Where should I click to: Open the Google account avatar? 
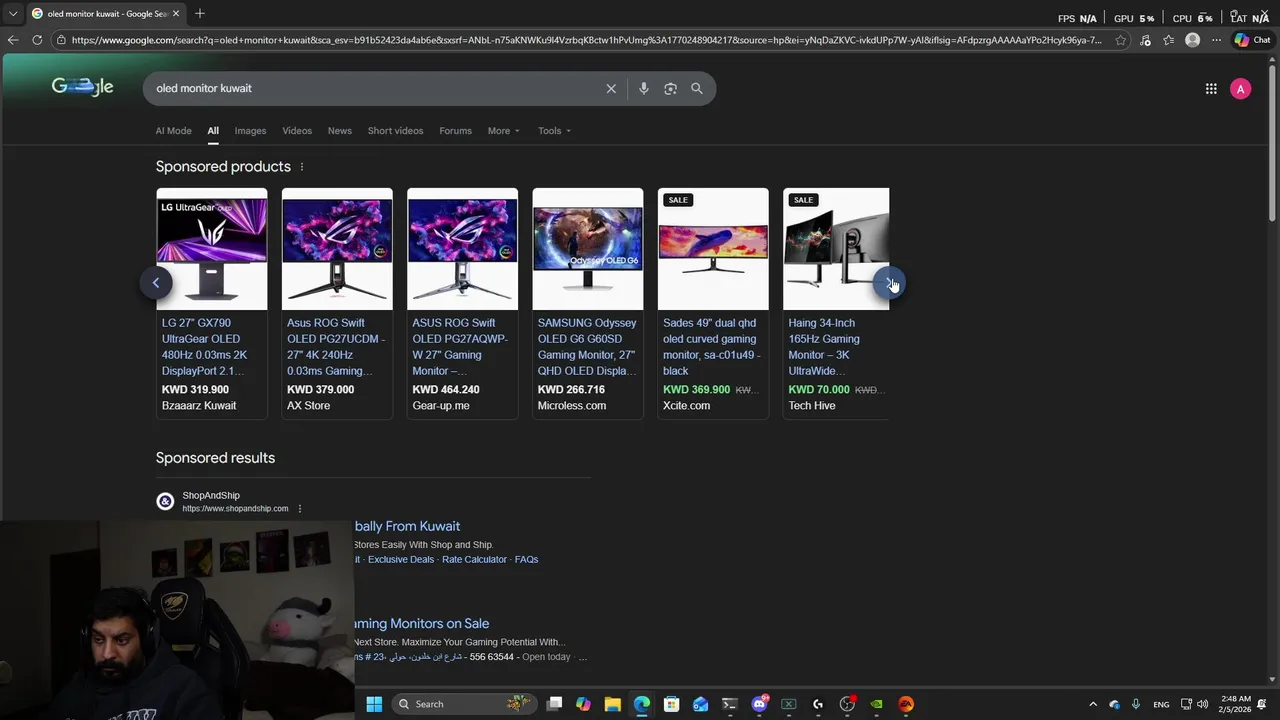(x=1240, y=89)
